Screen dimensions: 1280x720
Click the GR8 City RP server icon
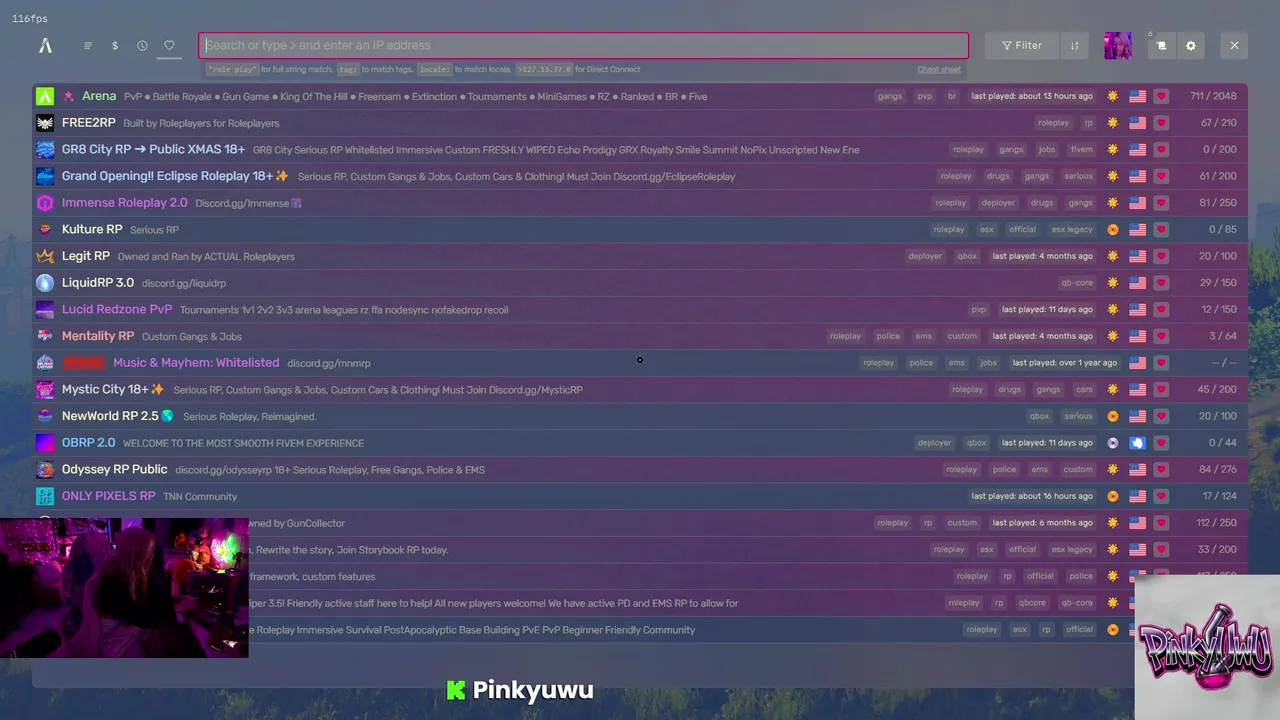click(x=45, y=149)
